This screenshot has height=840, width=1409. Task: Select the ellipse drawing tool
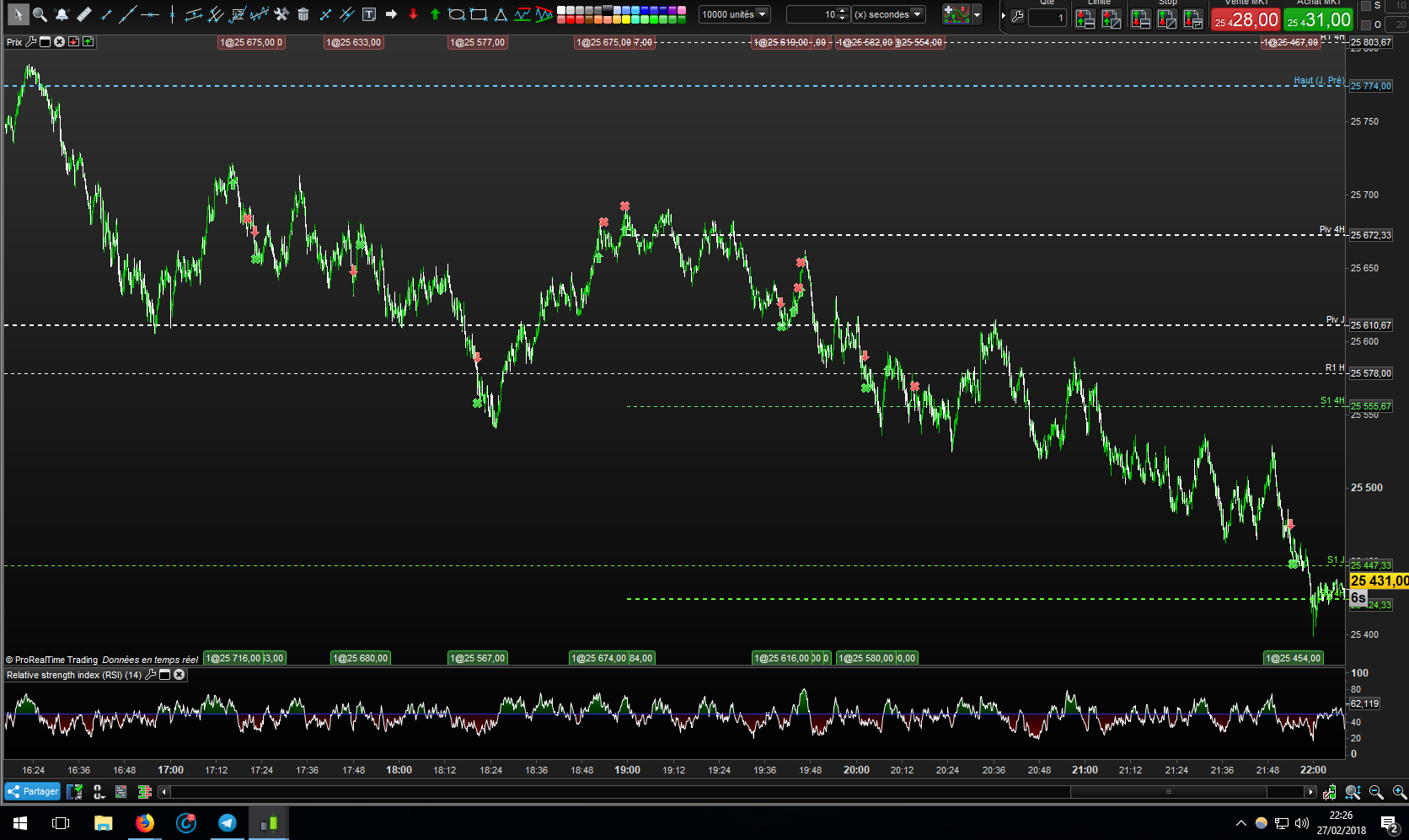tap(457, 14)
